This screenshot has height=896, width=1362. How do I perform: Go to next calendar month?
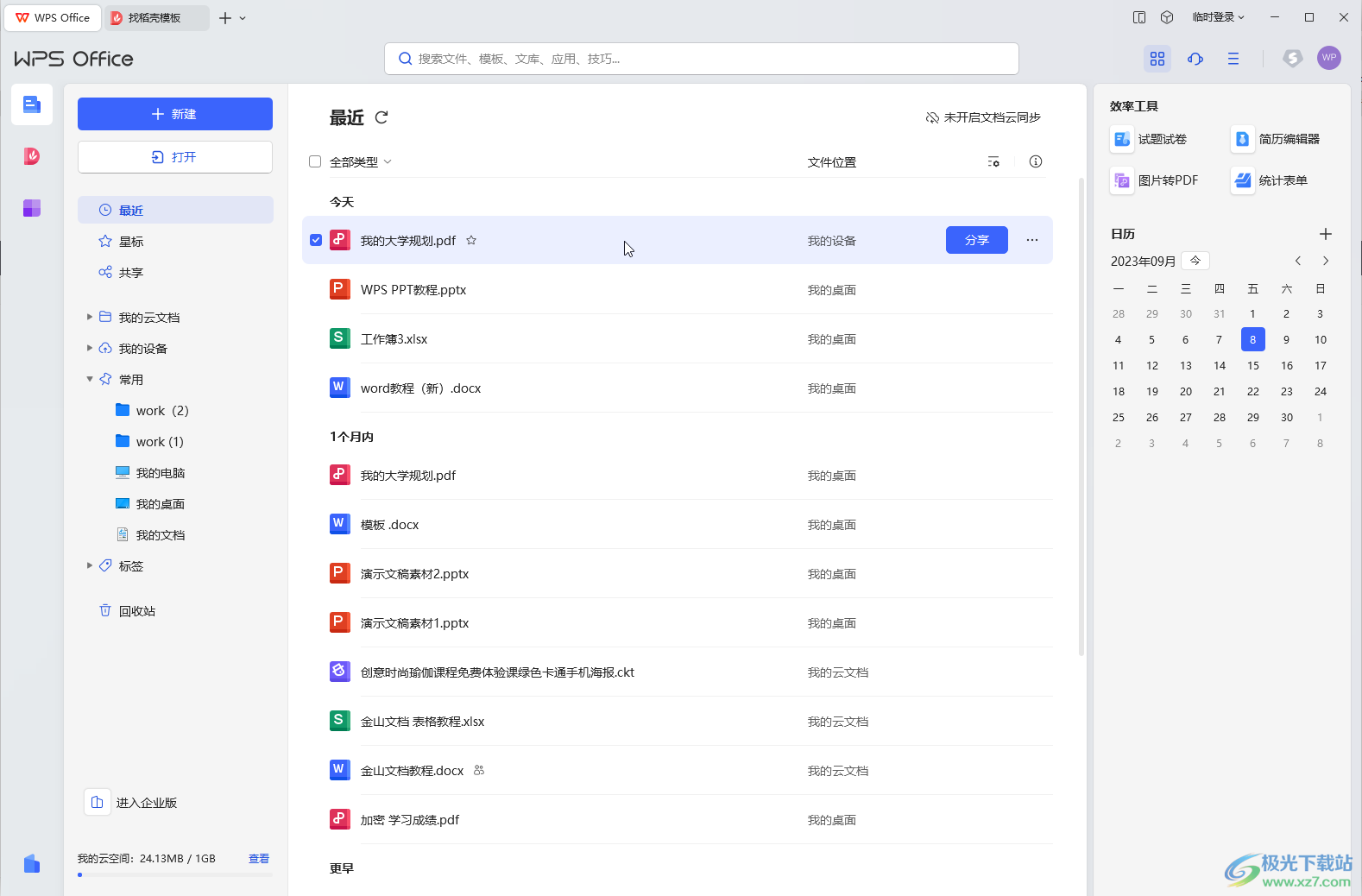[x=1326, y=261]
